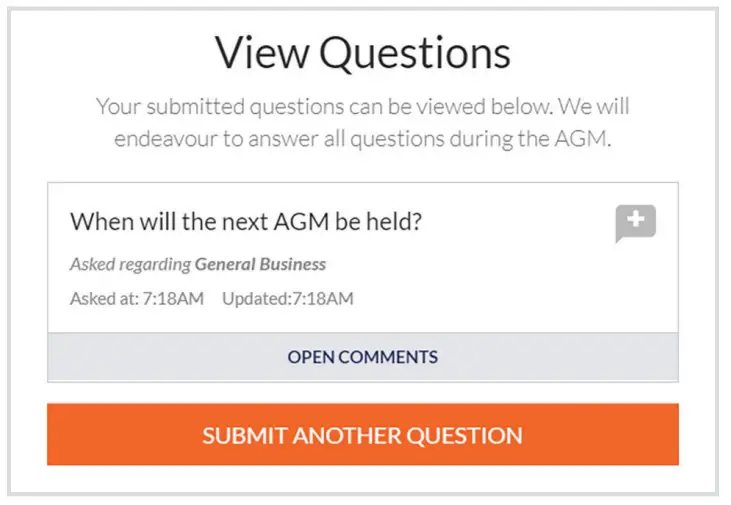Viewport: 731px width, 505px height.
Task: Click the "Asked regarding" label
Action: [x=130, y=265]
